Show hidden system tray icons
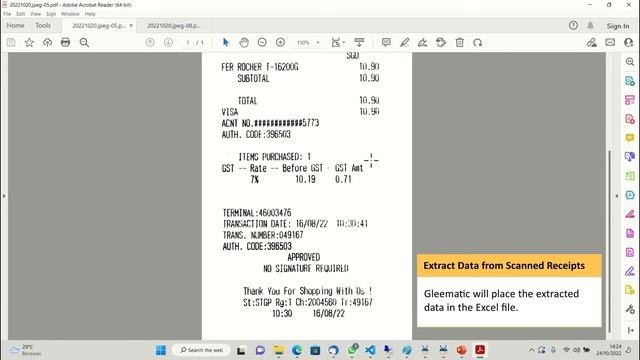This screenshot has height=360, width=640. [531, 350]
